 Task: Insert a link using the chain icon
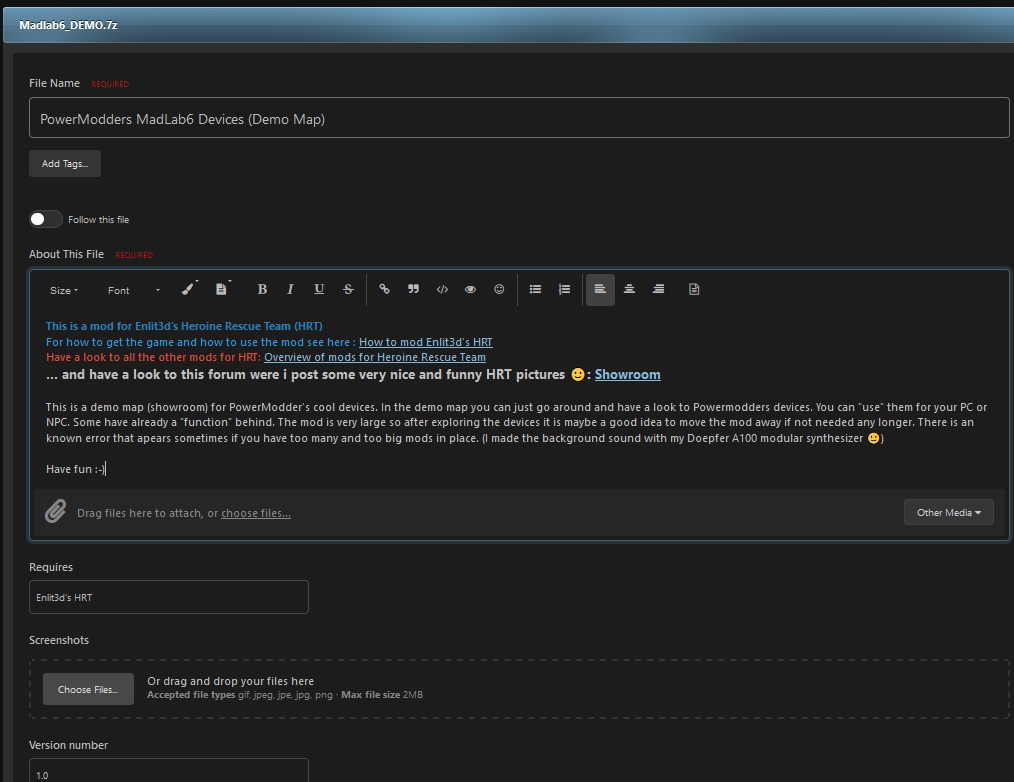tap(384, 289)
